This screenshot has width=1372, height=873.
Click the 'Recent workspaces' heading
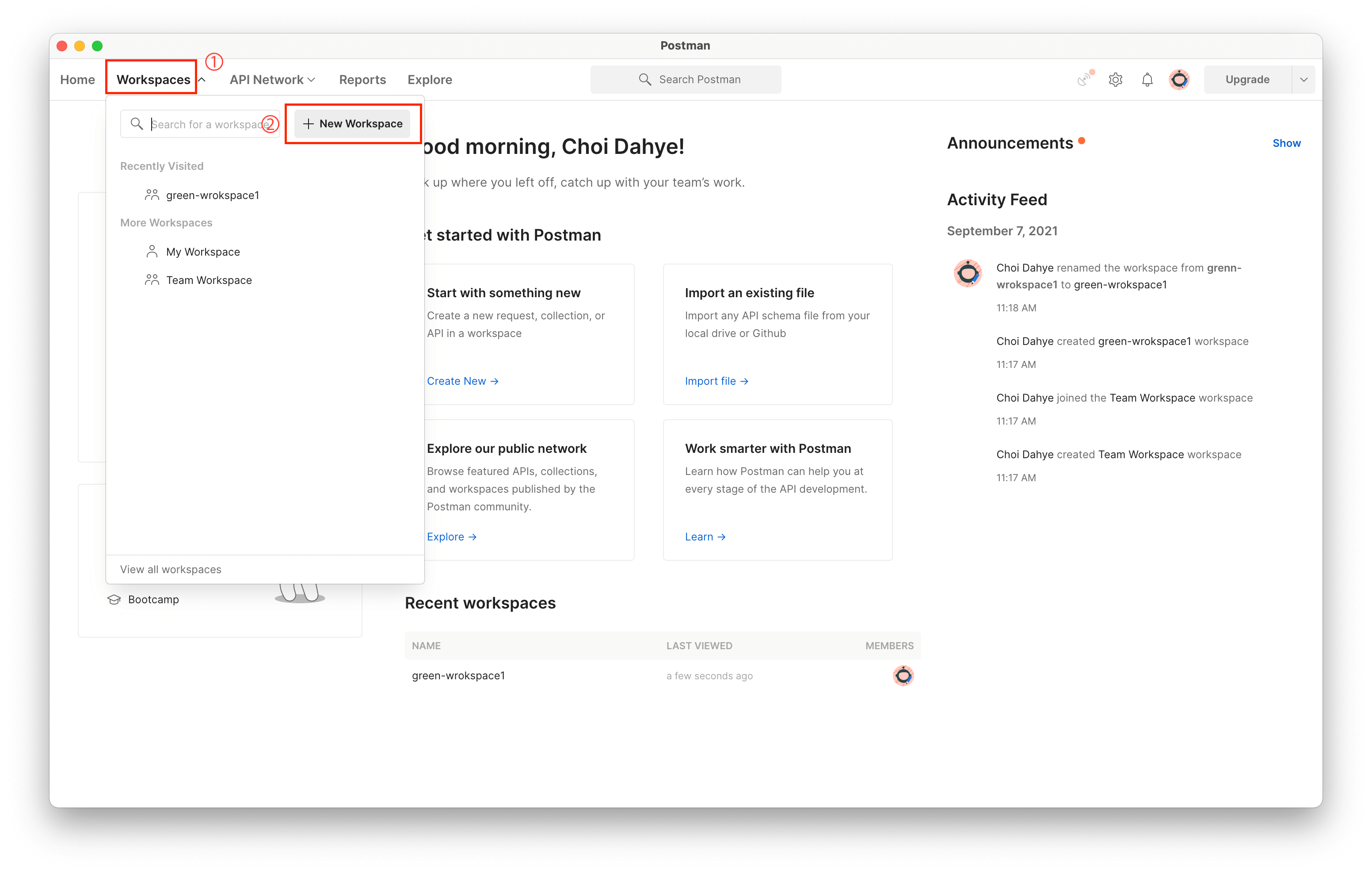point(480,603)
